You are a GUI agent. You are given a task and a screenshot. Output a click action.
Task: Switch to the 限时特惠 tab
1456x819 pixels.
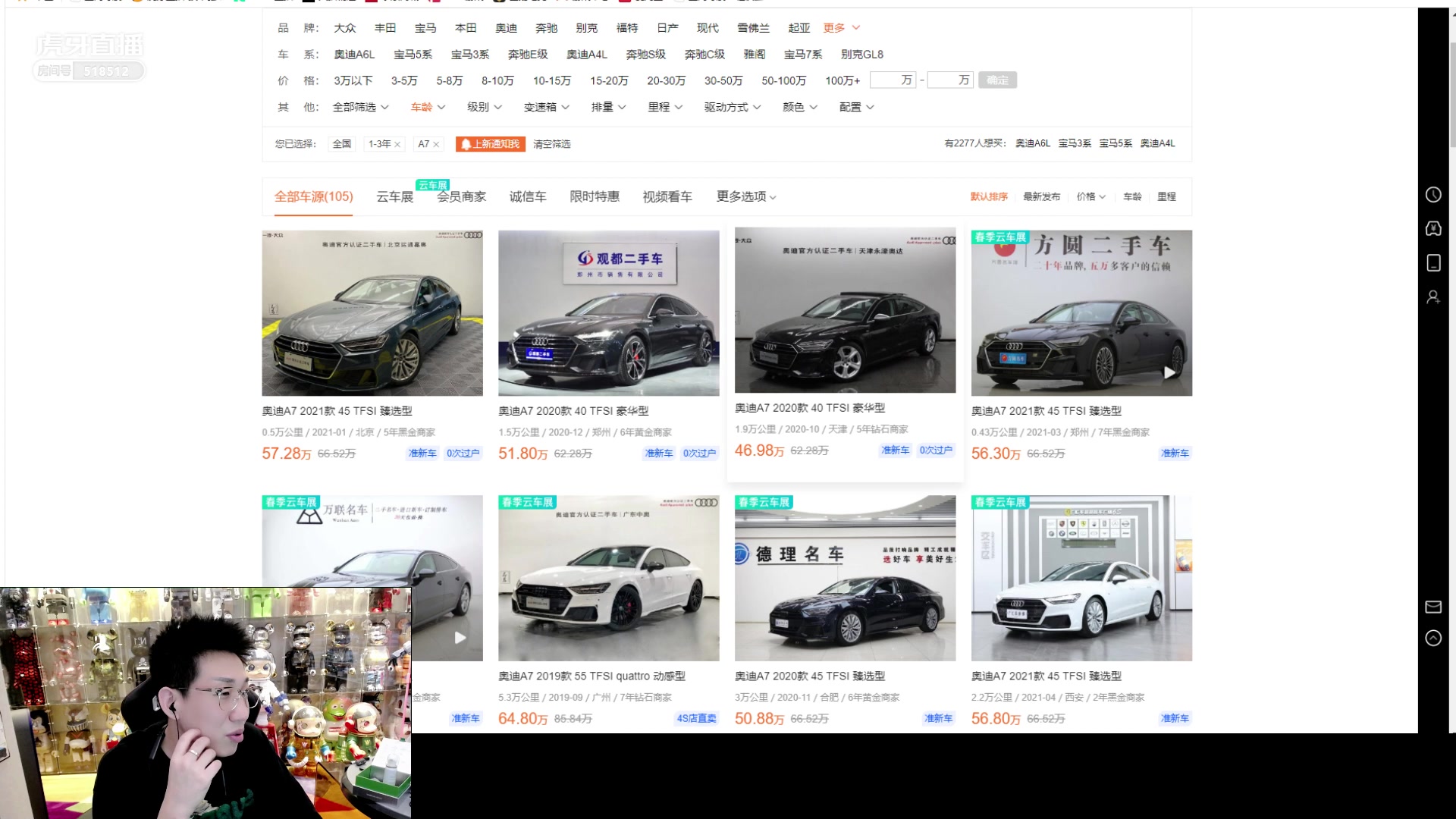point(595,197)
